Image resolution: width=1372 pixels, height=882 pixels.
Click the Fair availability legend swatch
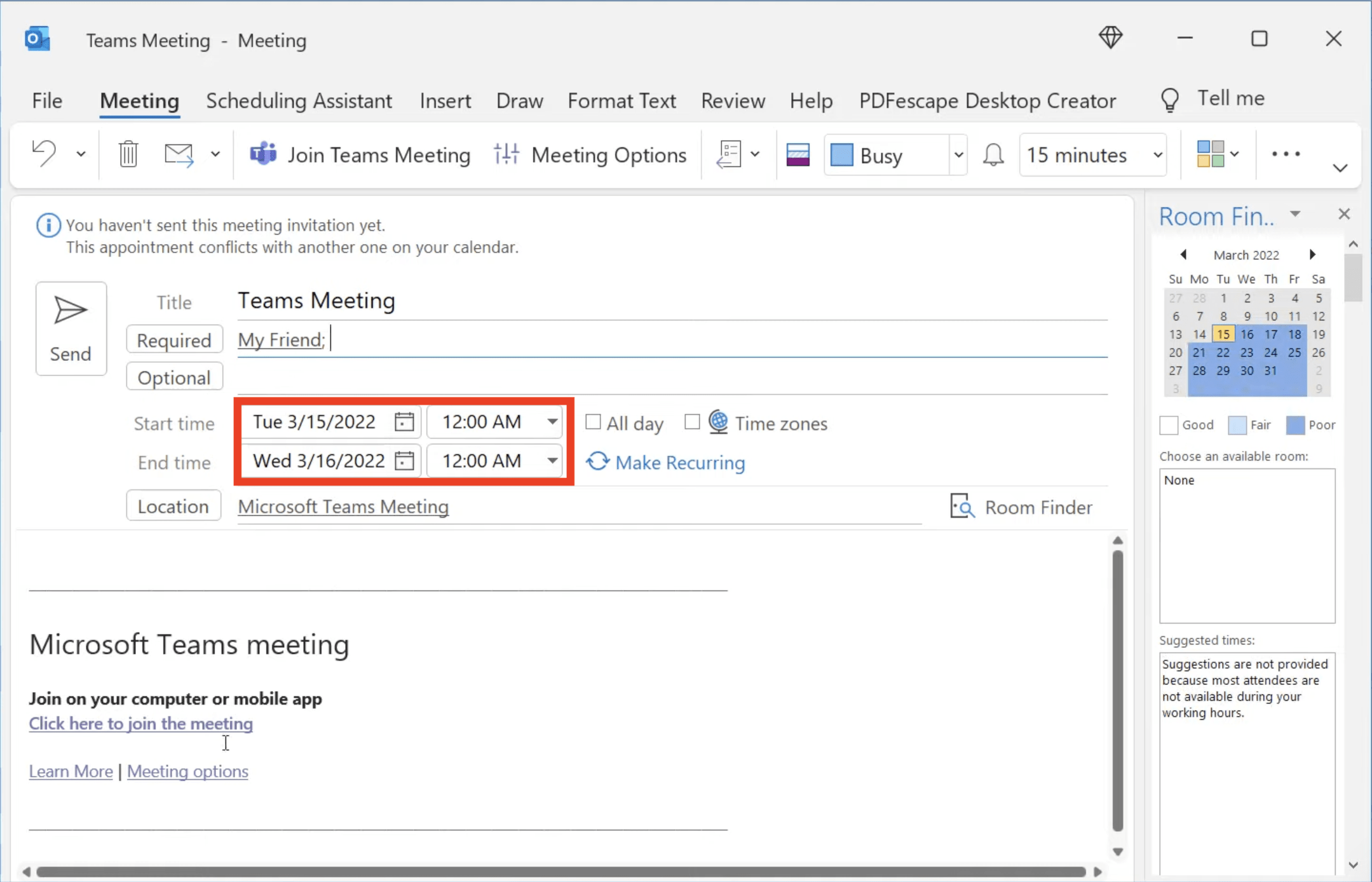click(1237, 425)
